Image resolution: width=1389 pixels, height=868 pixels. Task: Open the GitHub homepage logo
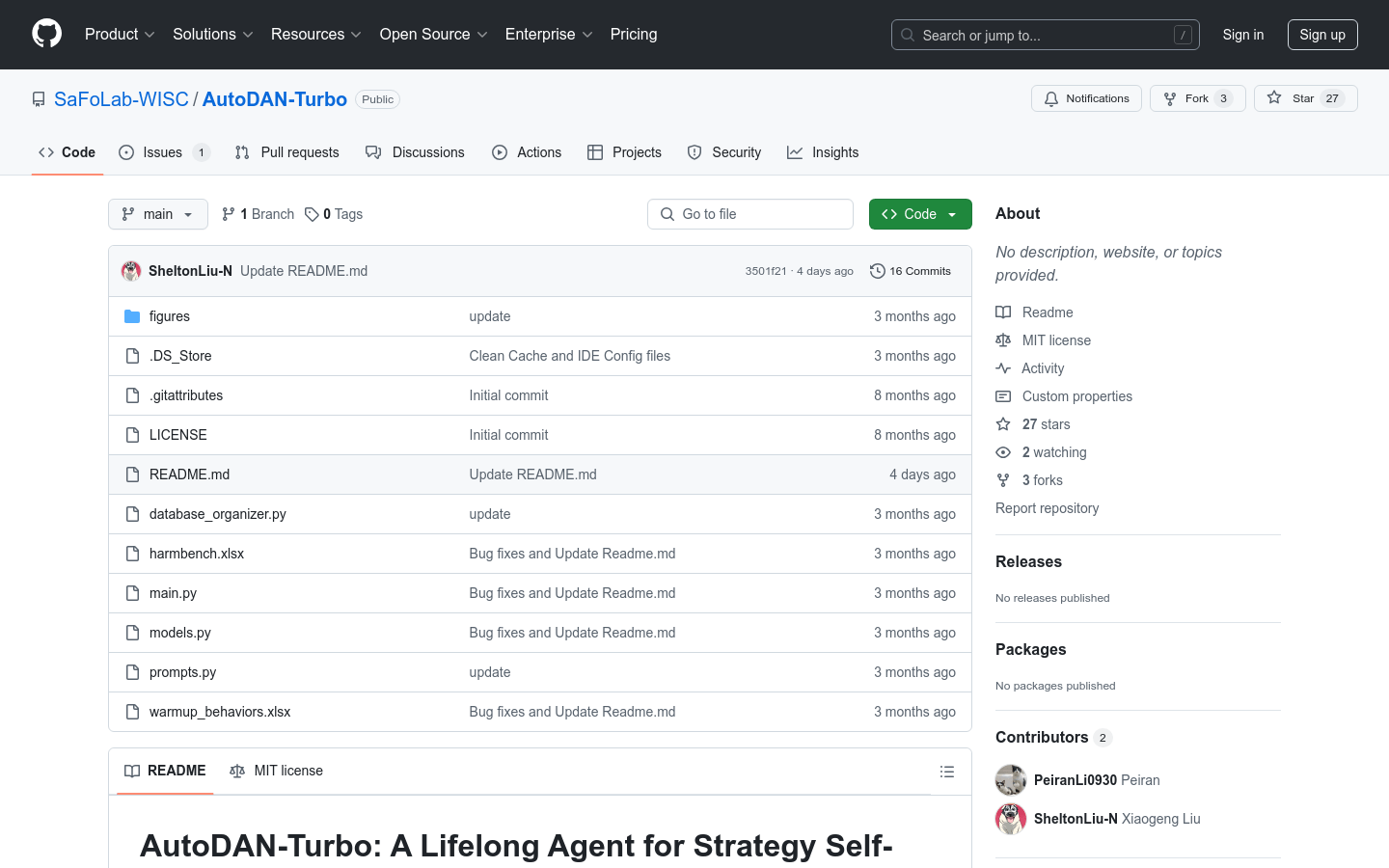pos(46,34)
